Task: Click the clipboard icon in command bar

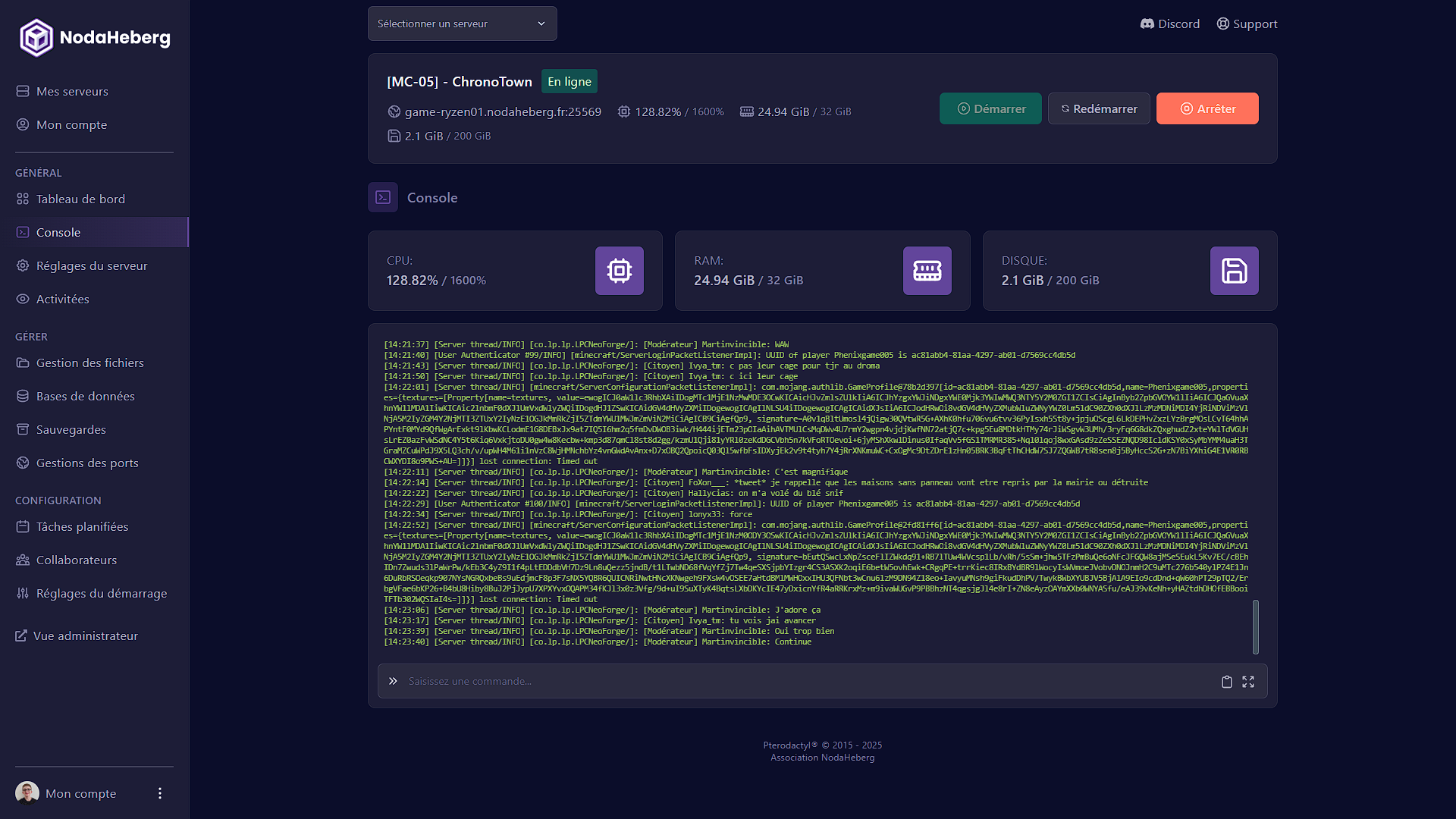Action: click(x=1226, y=682)
